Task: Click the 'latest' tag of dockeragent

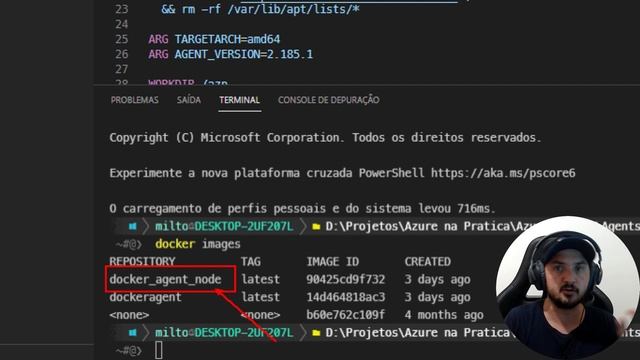Action: [260, 297]
